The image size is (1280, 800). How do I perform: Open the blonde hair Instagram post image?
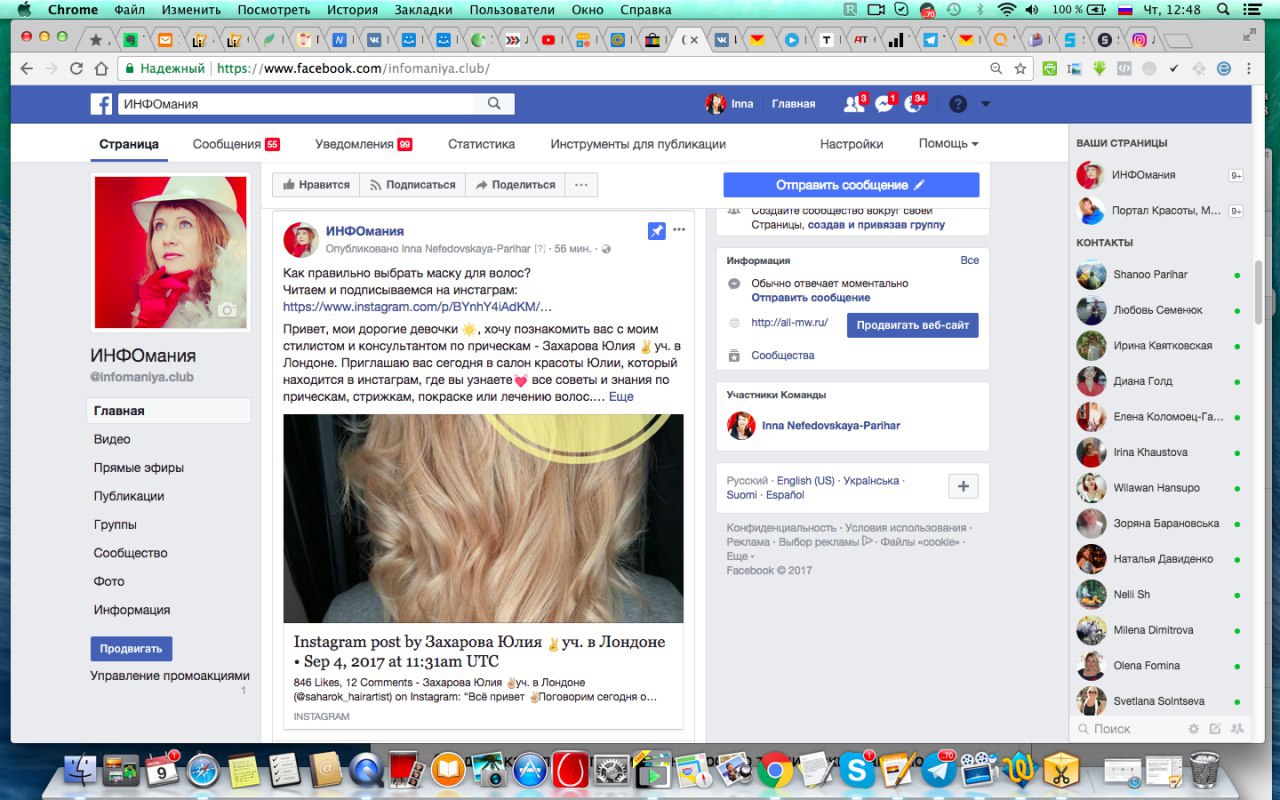click(x=483, y=519)
